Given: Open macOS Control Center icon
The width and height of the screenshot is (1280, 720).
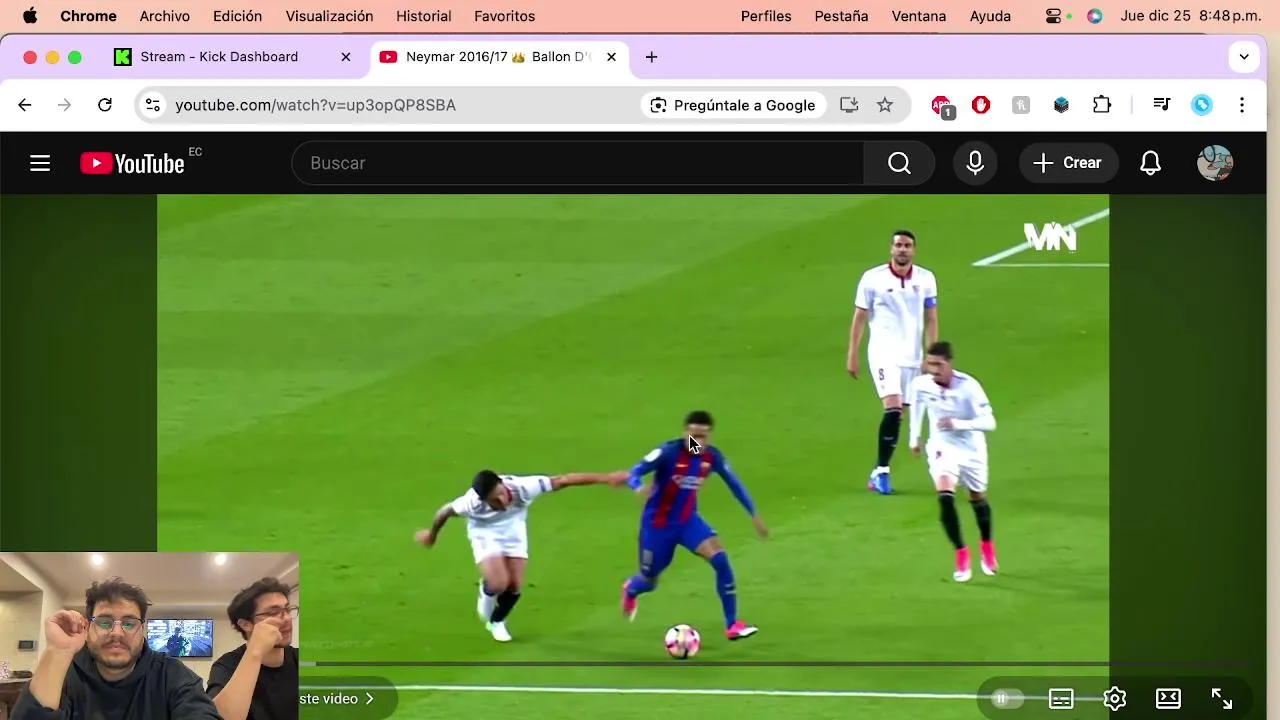Looking at the screenshot, I should 1054,16.
